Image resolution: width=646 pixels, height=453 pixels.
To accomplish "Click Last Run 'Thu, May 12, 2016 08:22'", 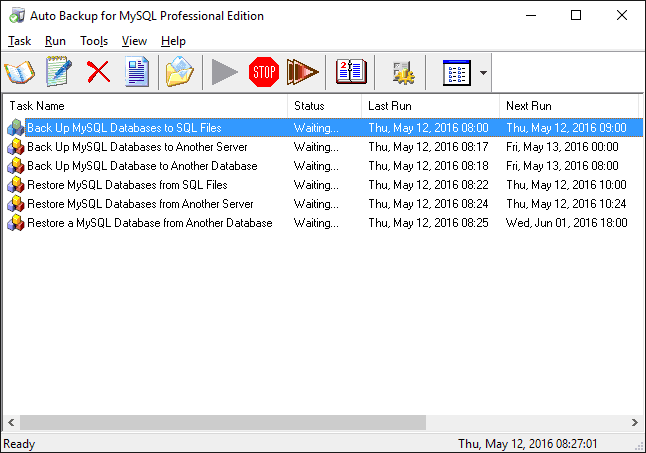I will click(x=428, y=184).
